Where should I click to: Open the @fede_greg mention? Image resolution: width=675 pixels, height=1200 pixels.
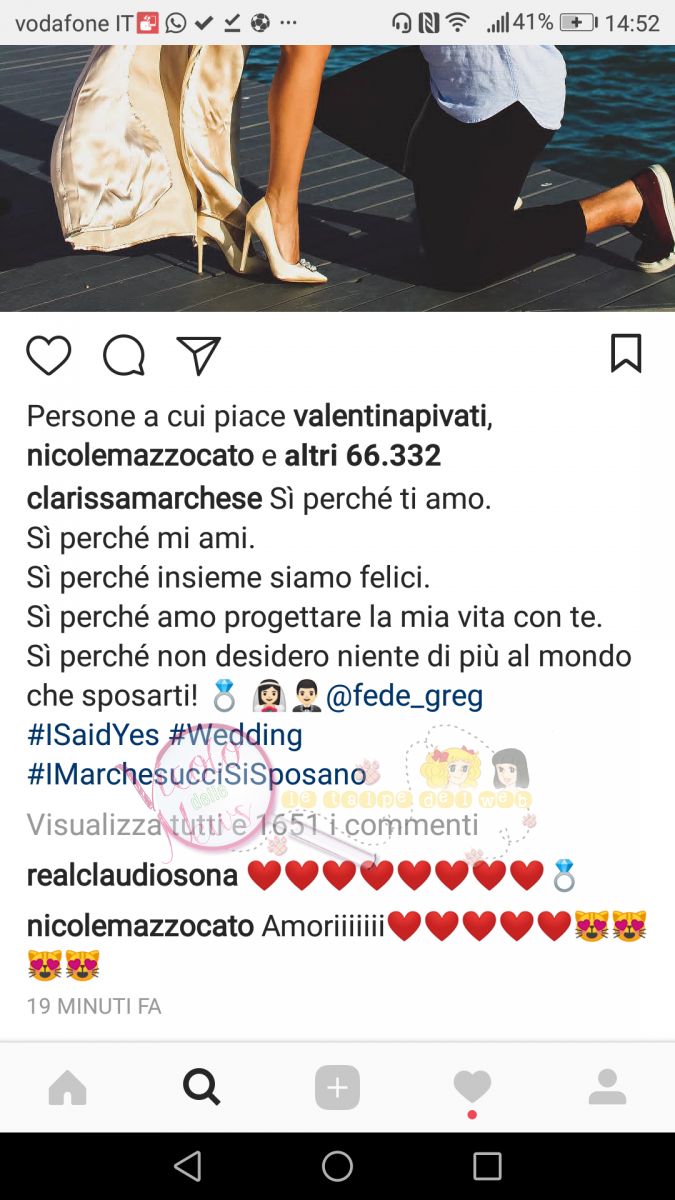(405, 696)
